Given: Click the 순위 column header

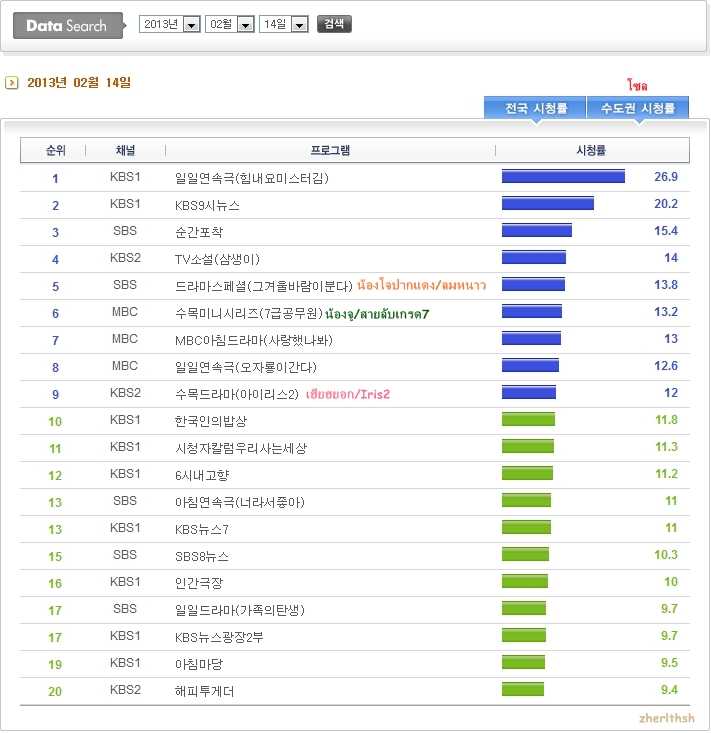Looking at the screenshot, I should [55, 151].
